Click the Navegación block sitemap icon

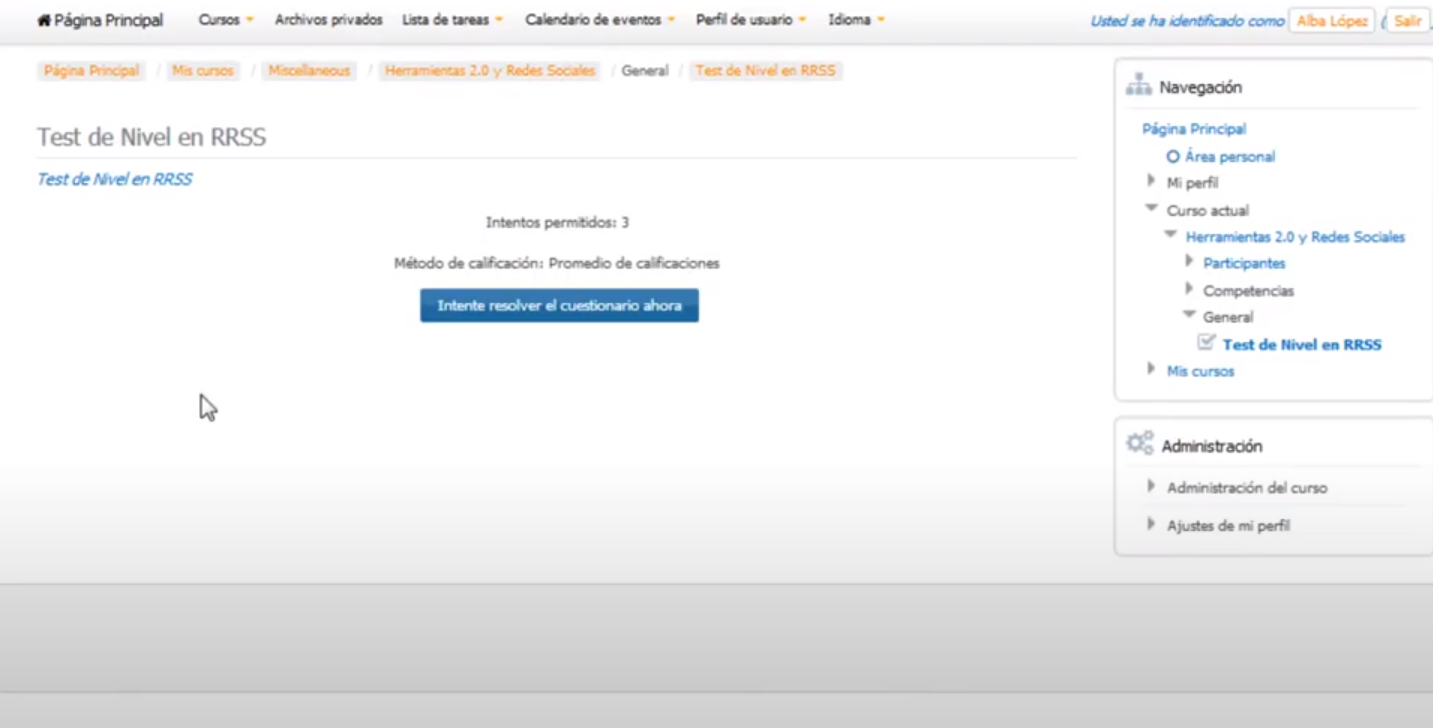point(1139,86)
